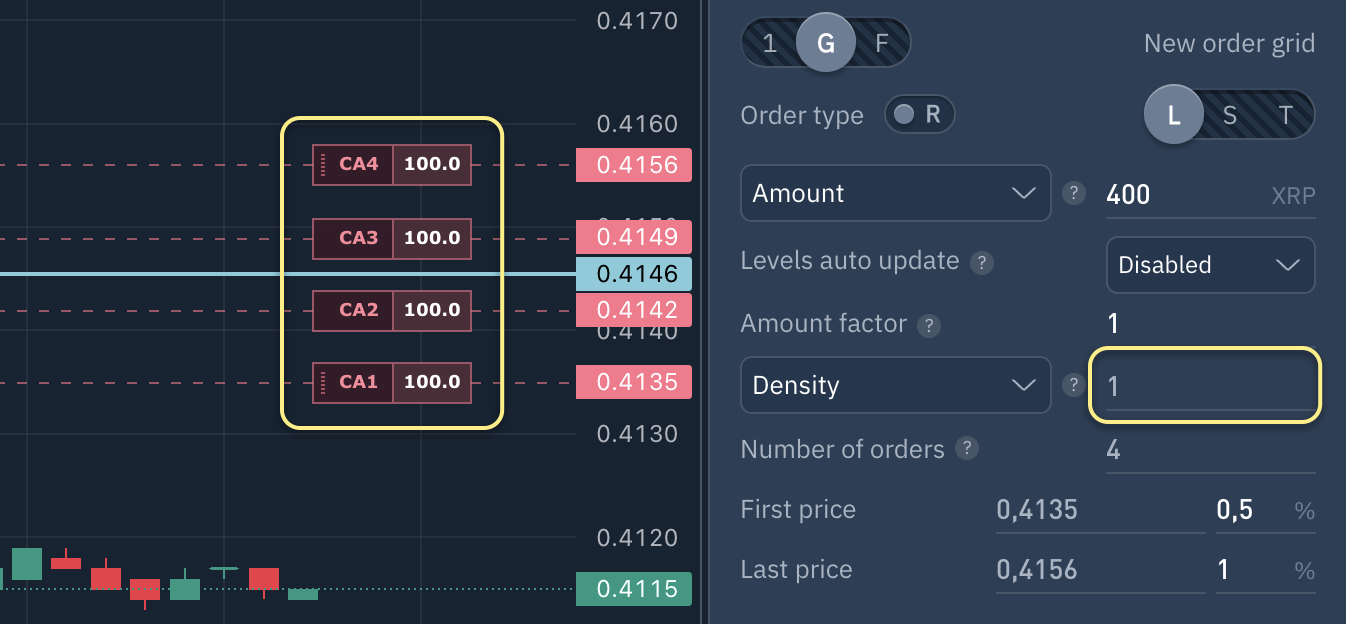
Task: Select the L order side option
Action: point(1174,115)
